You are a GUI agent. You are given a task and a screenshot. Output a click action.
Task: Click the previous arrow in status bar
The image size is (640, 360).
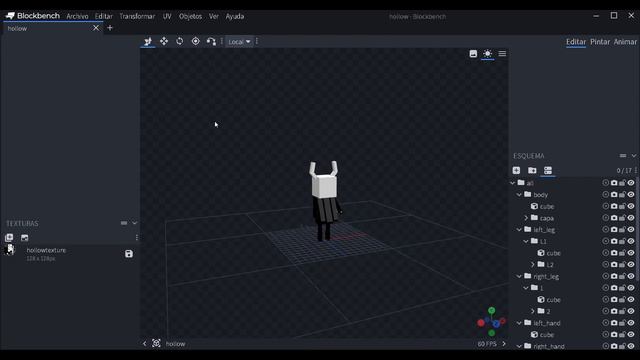[x=144, y=344]
